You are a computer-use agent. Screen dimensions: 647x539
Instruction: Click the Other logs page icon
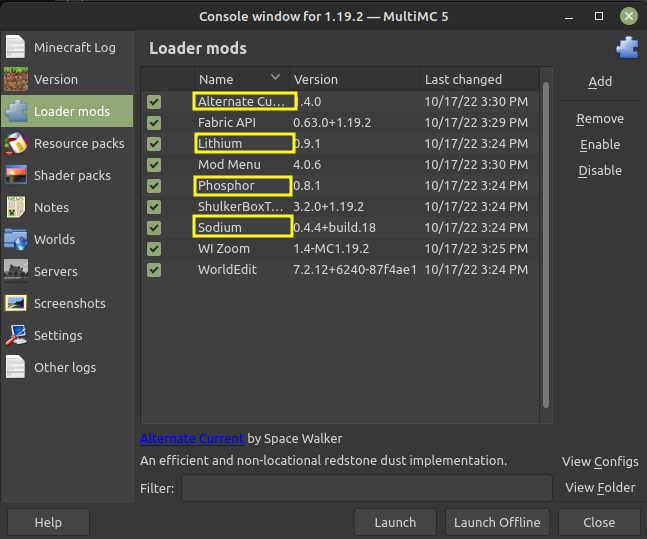(x=16, y=367)
